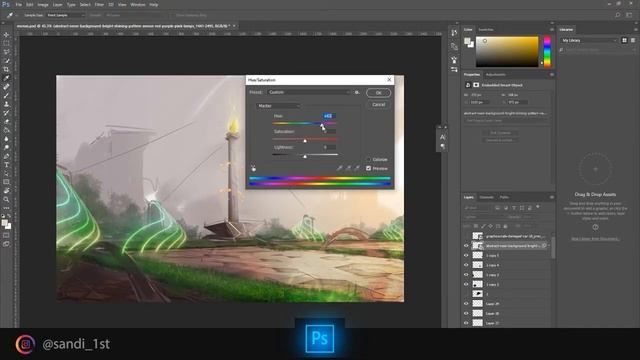This screenshot has width=640, height=360.
Task: Hide Layer 28 with its eye icon
Action: click(466, 313)
